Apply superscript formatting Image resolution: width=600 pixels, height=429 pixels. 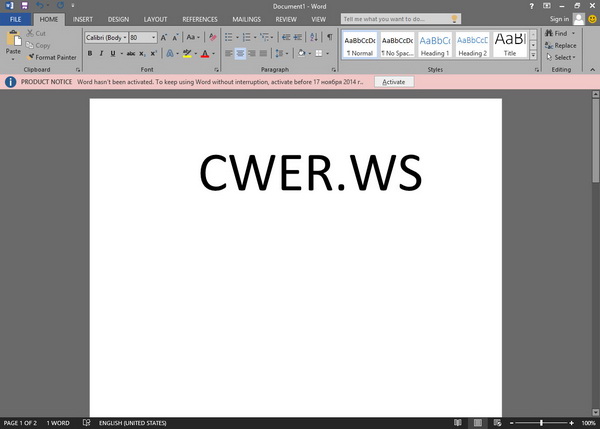point(153,54)
